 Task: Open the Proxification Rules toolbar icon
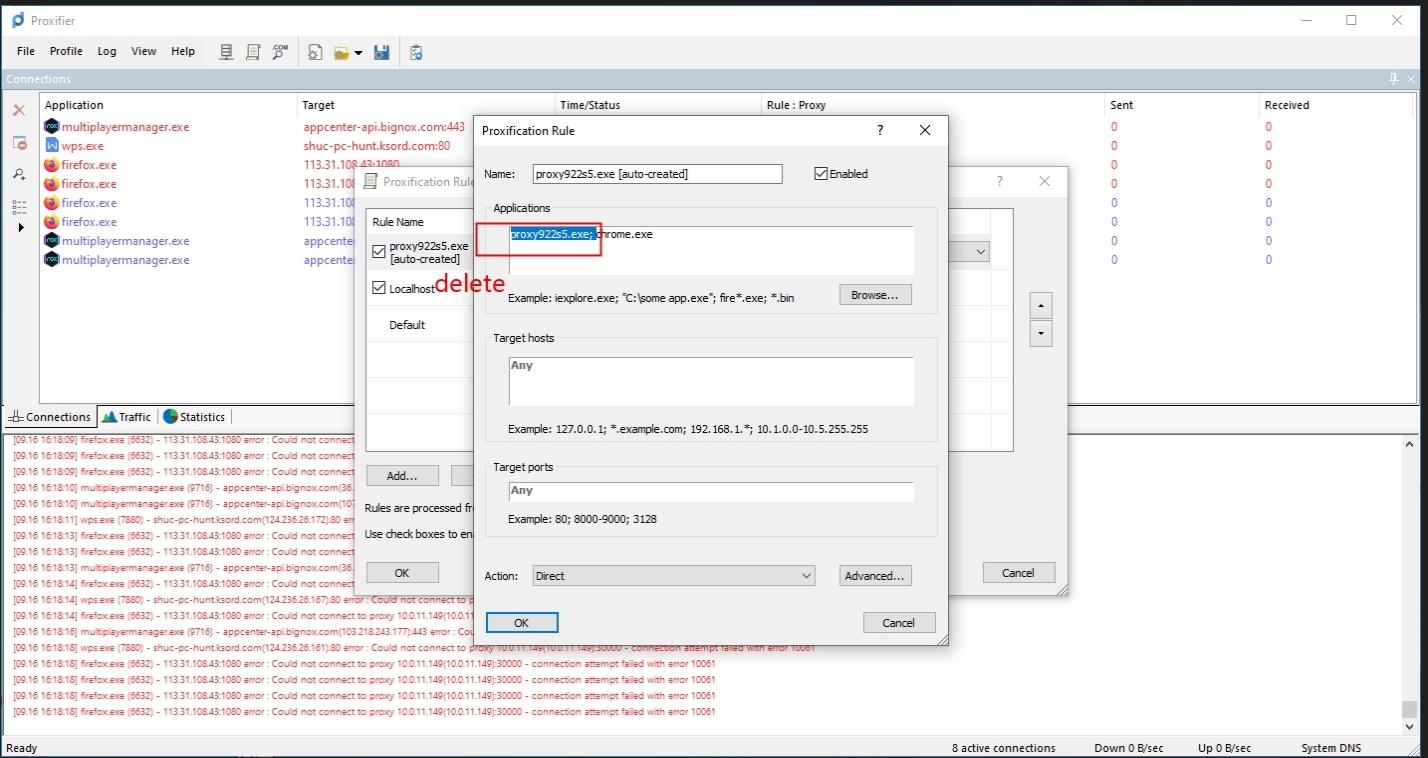pos(252,51)
